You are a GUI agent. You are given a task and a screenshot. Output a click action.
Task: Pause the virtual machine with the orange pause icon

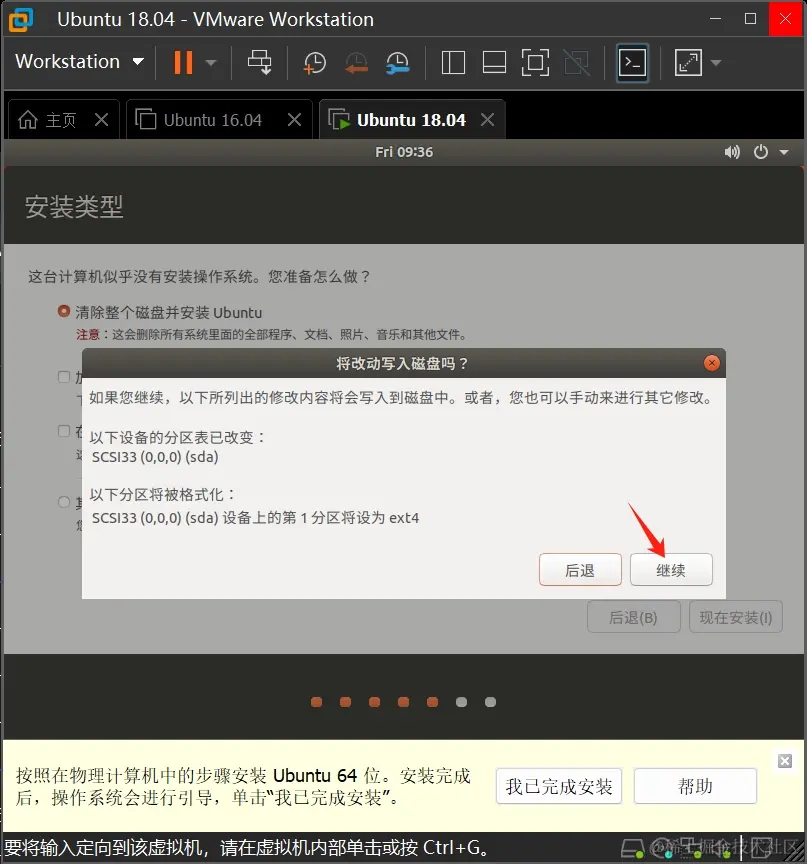coord(183,62)
